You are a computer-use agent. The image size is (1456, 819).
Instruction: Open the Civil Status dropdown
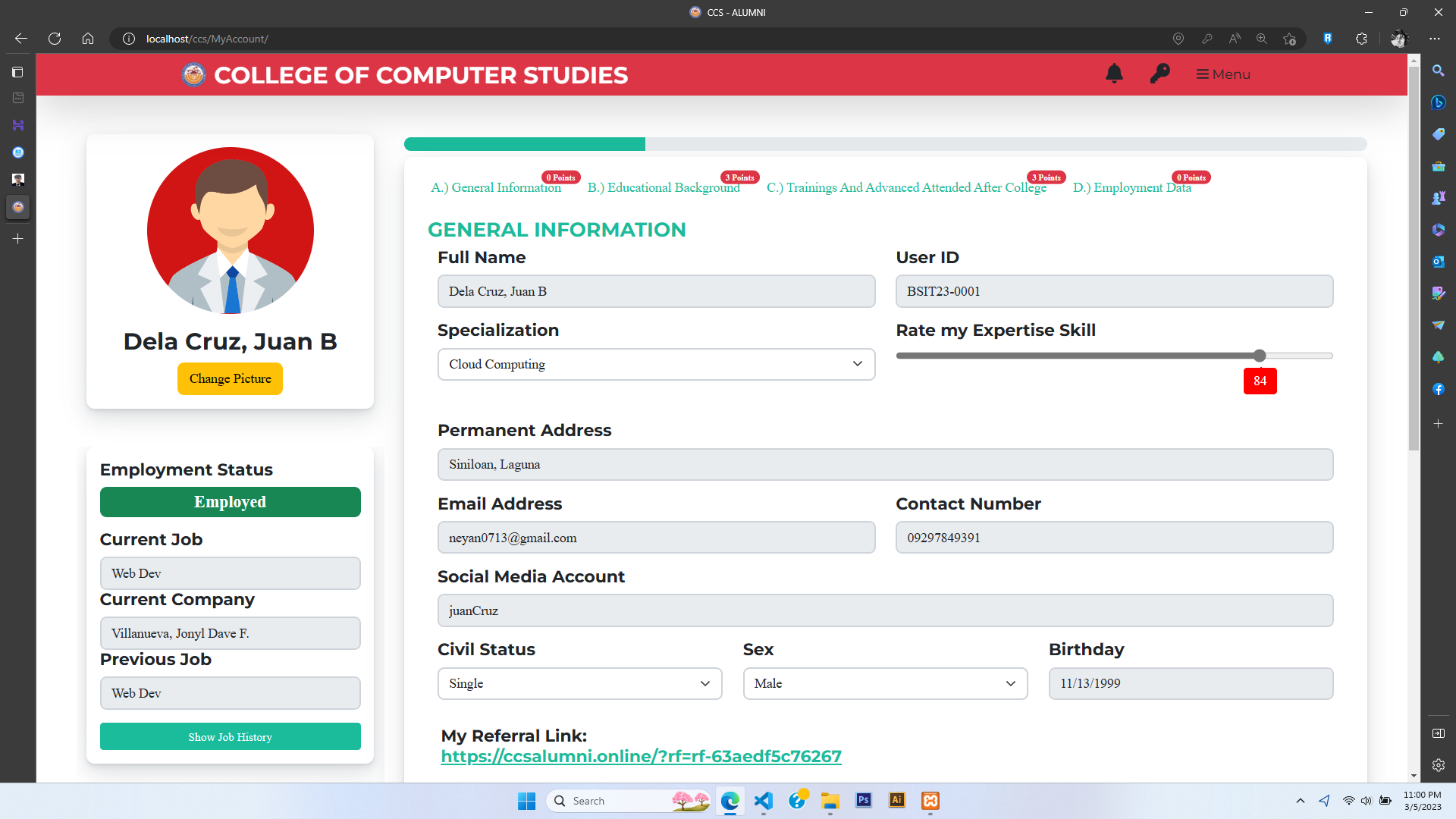pos(579,683)
